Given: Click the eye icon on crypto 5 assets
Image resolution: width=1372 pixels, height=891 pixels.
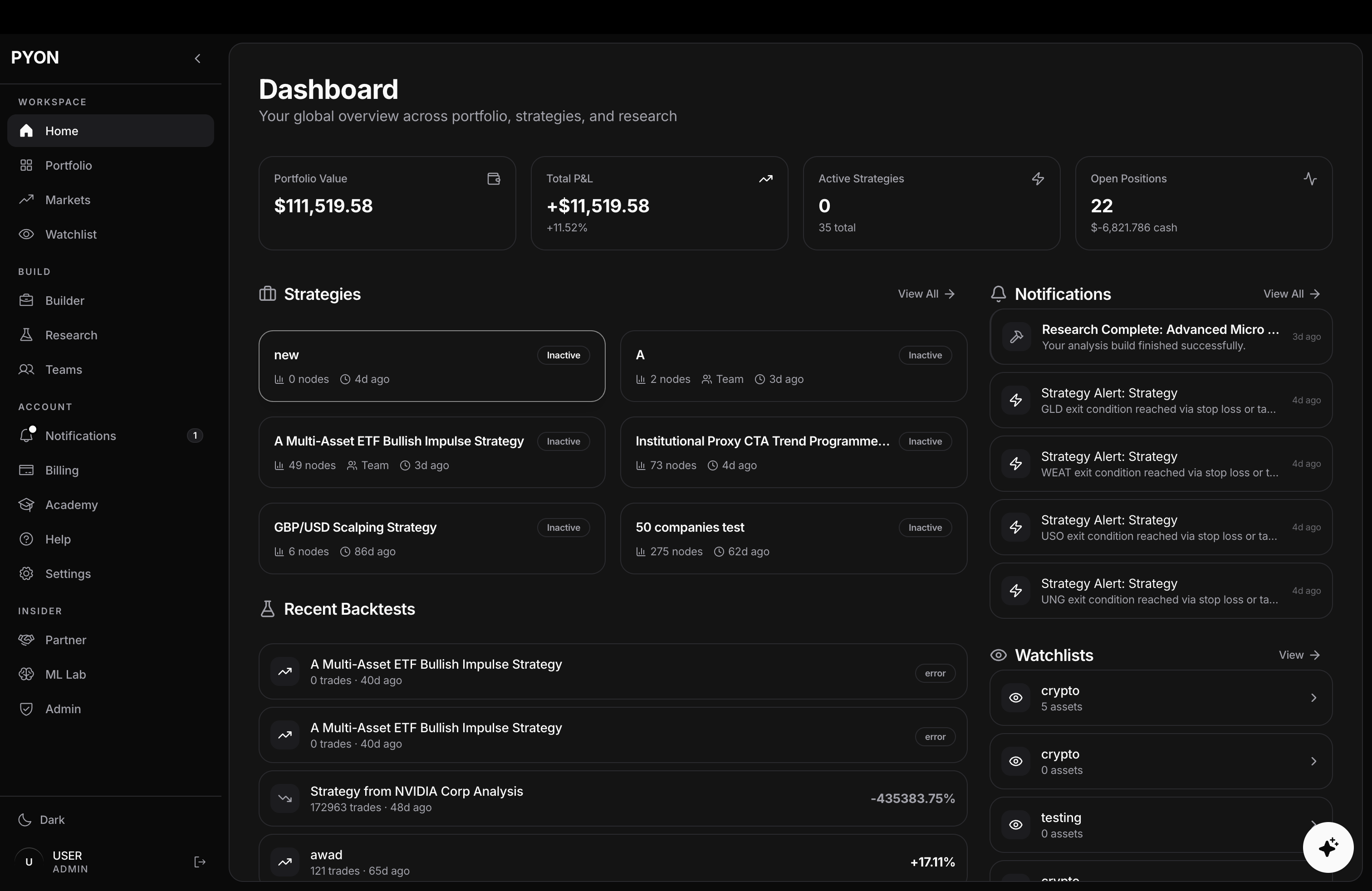Looking at the screenshot, I should 1016,698.
